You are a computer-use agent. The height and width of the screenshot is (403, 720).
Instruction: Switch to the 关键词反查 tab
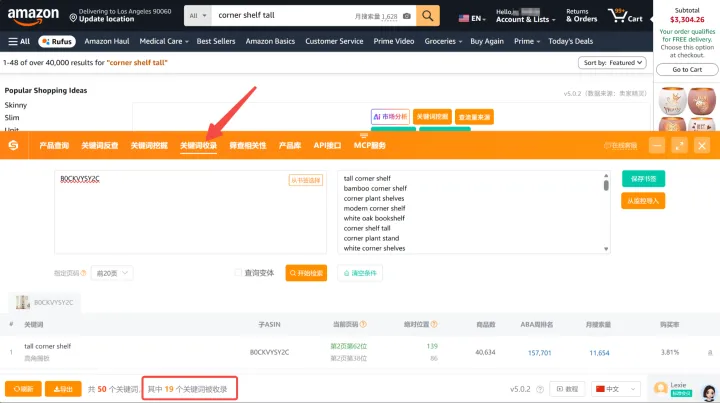pyautogui.click(x=100, y=146)
